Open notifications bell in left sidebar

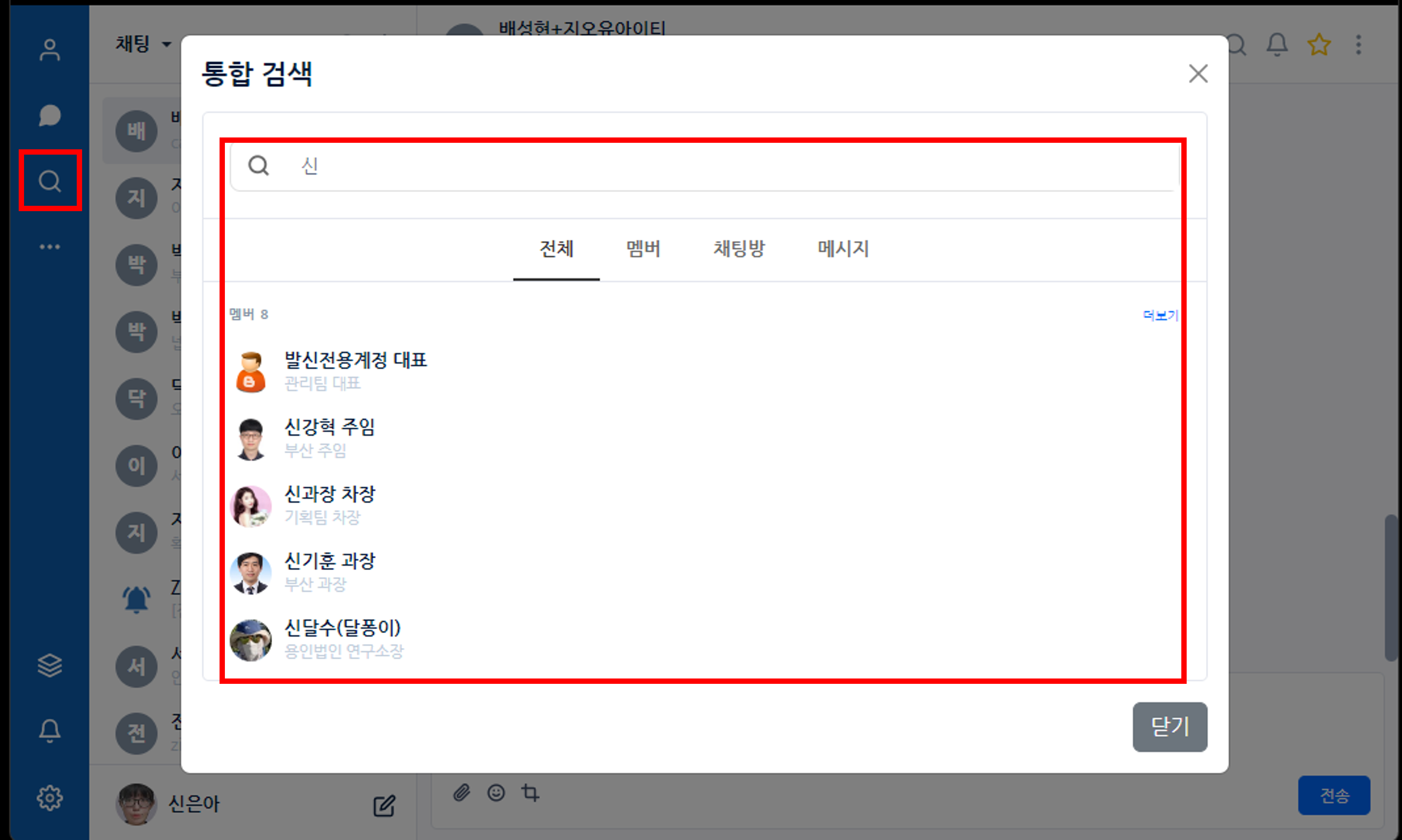[x=50, y=731]
